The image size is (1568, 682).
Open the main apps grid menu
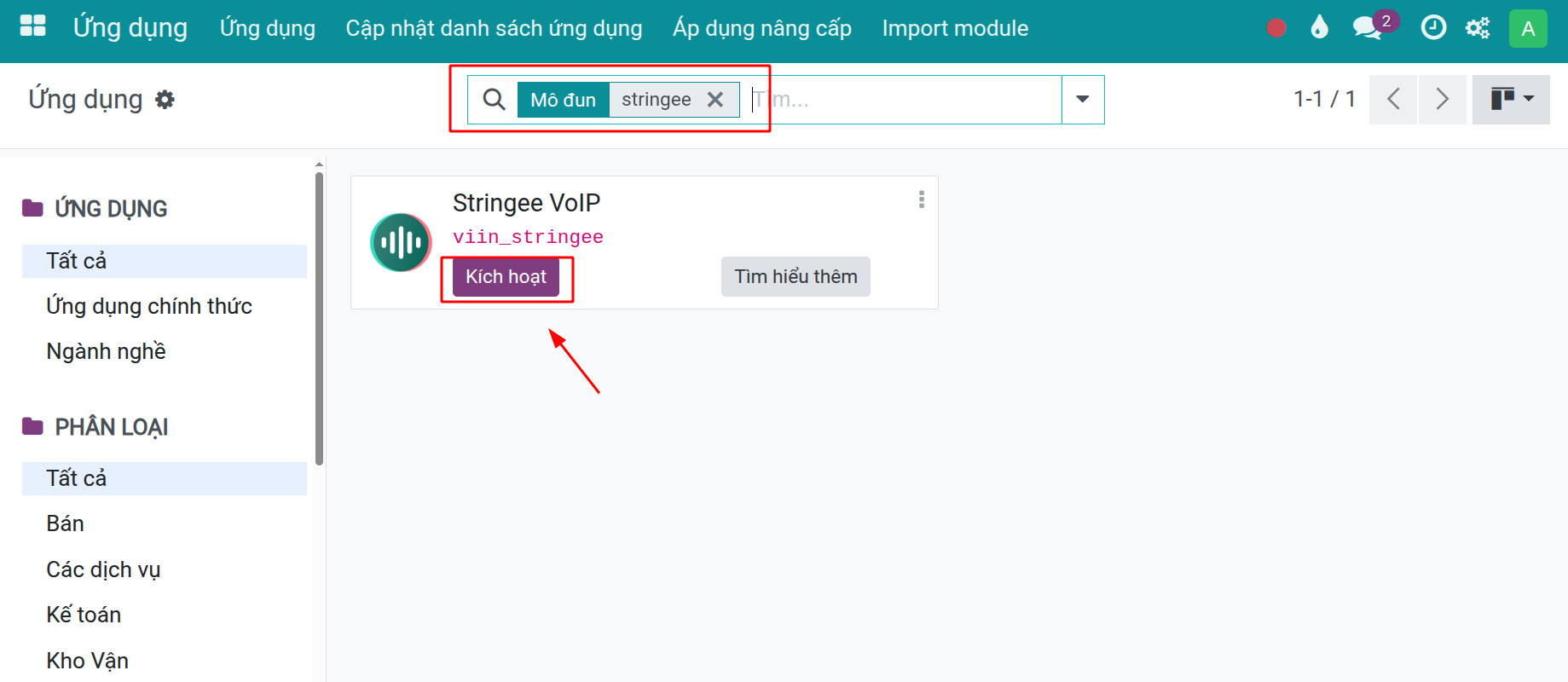click(x=32, y=26)
